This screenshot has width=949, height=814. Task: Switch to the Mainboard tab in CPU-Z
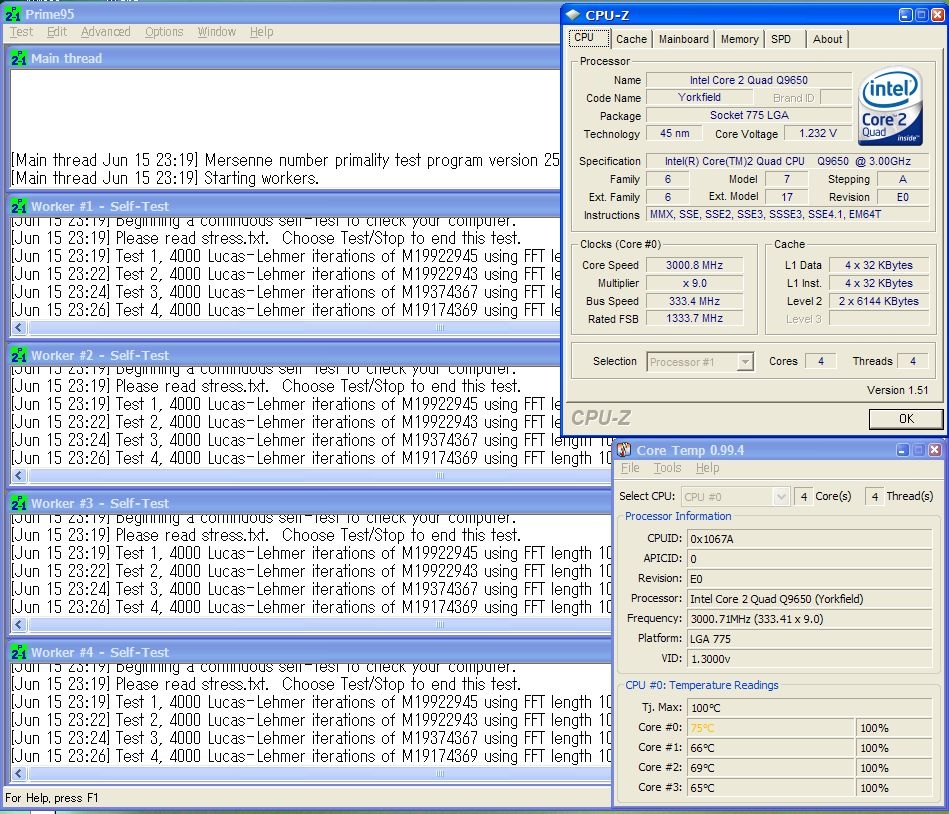(684, 39)
